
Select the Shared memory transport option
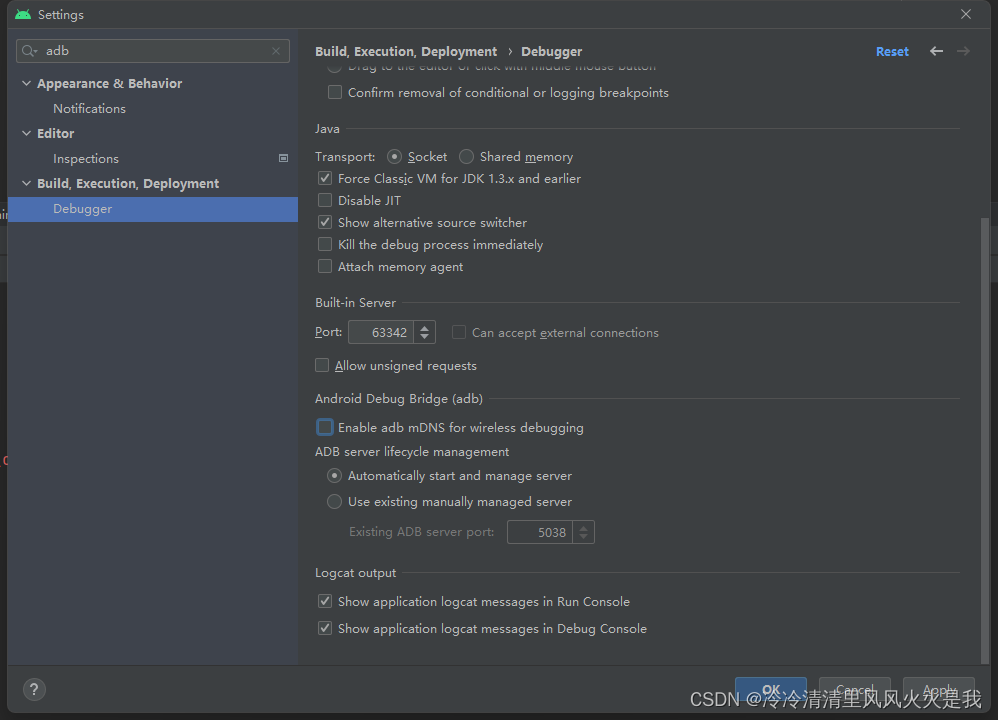pyautogui.click(x=466, y=156)
